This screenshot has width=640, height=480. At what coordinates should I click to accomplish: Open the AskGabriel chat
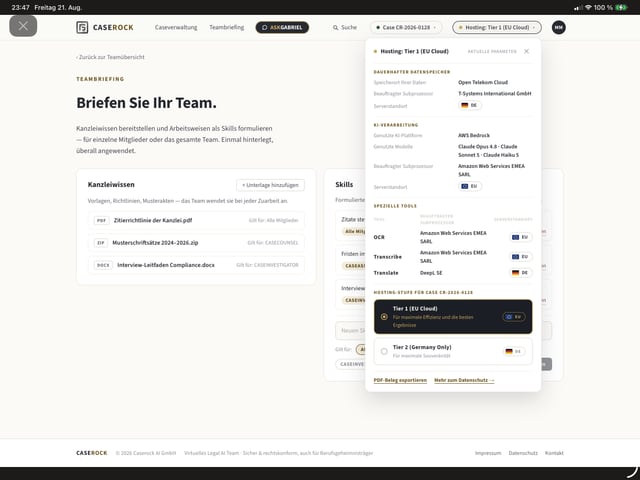click(x=282, y=27)
